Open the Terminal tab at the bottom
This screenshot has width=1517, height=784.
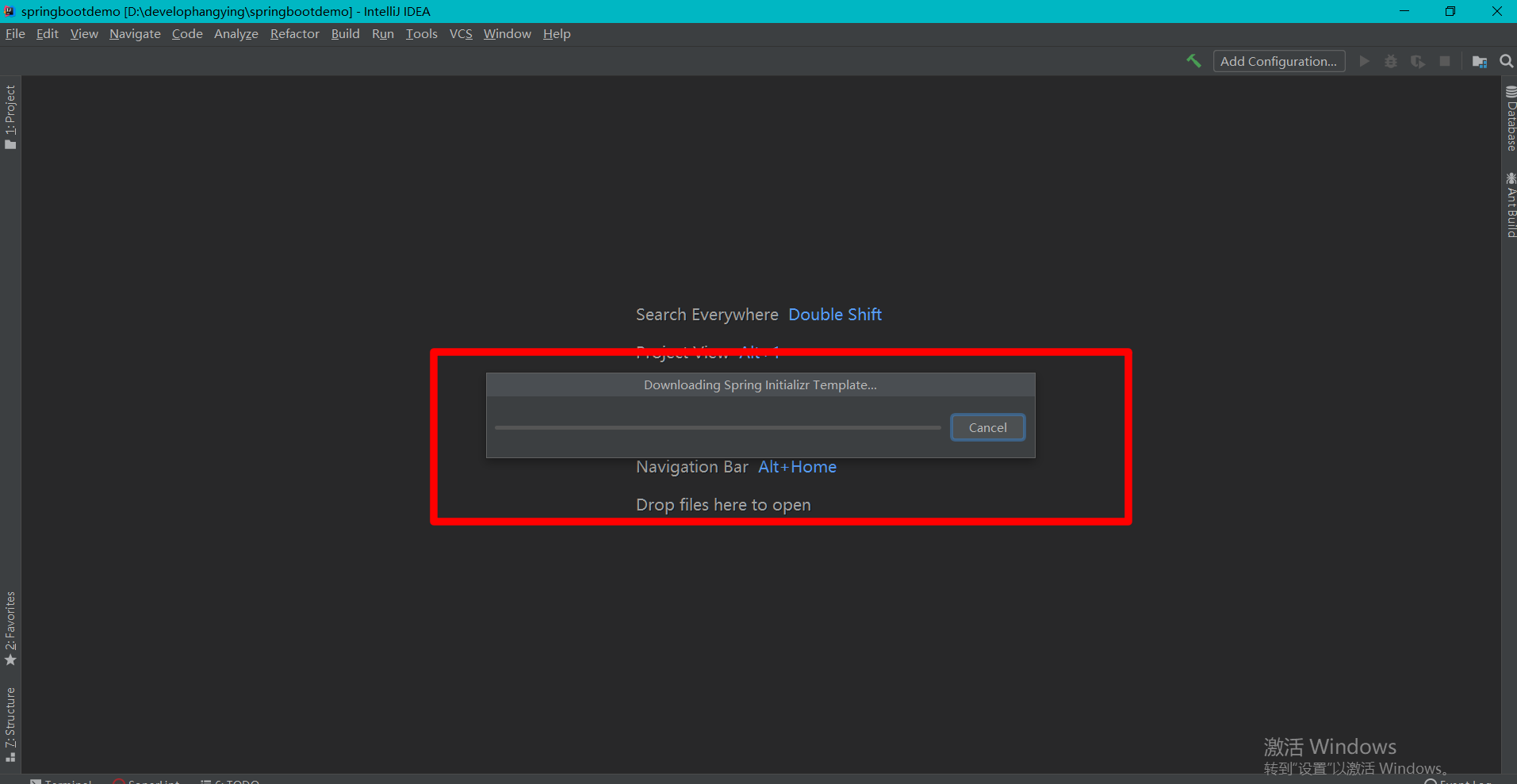pyautogui.click(x=61, y=780)
